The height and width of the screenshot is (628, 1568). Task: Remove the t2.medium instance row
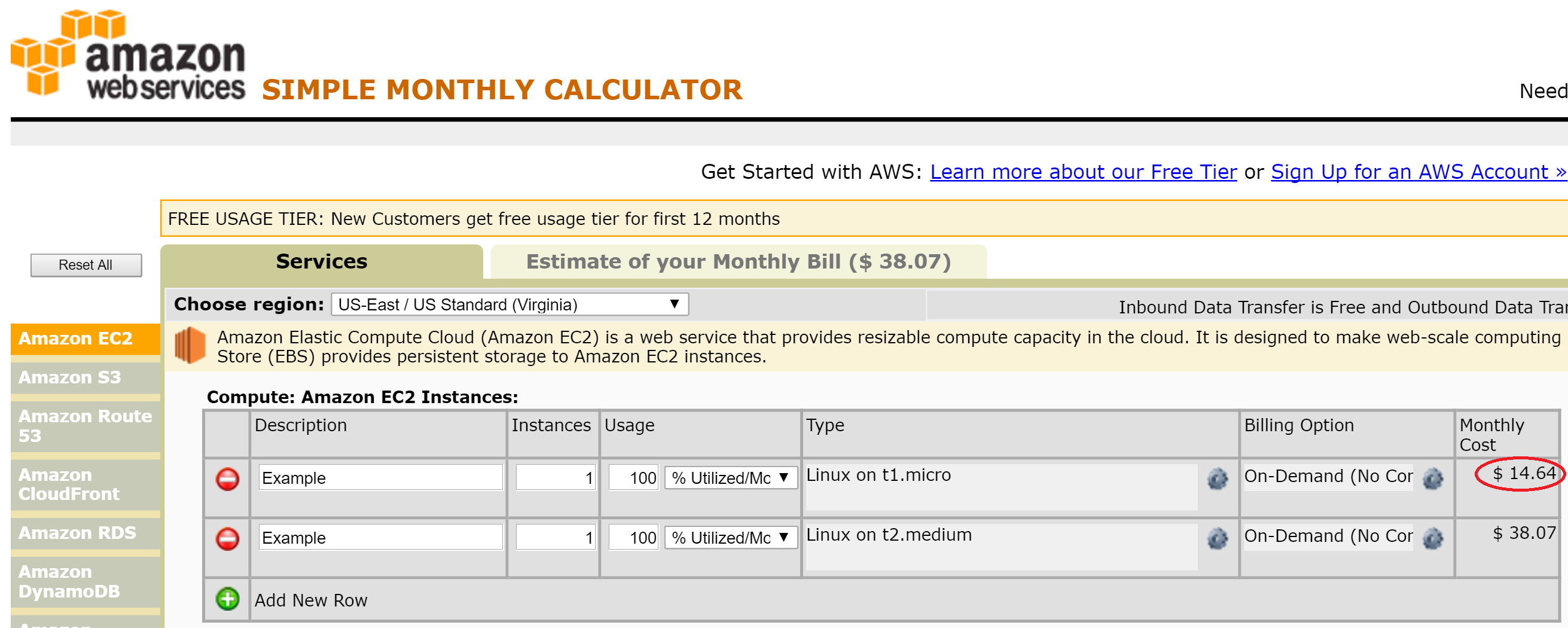click(228, 538)
